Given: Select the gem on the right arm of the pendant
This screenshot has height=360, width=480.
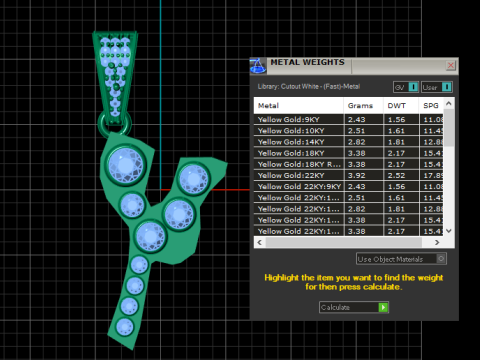Looking at the screenshot, I should 194,179.
